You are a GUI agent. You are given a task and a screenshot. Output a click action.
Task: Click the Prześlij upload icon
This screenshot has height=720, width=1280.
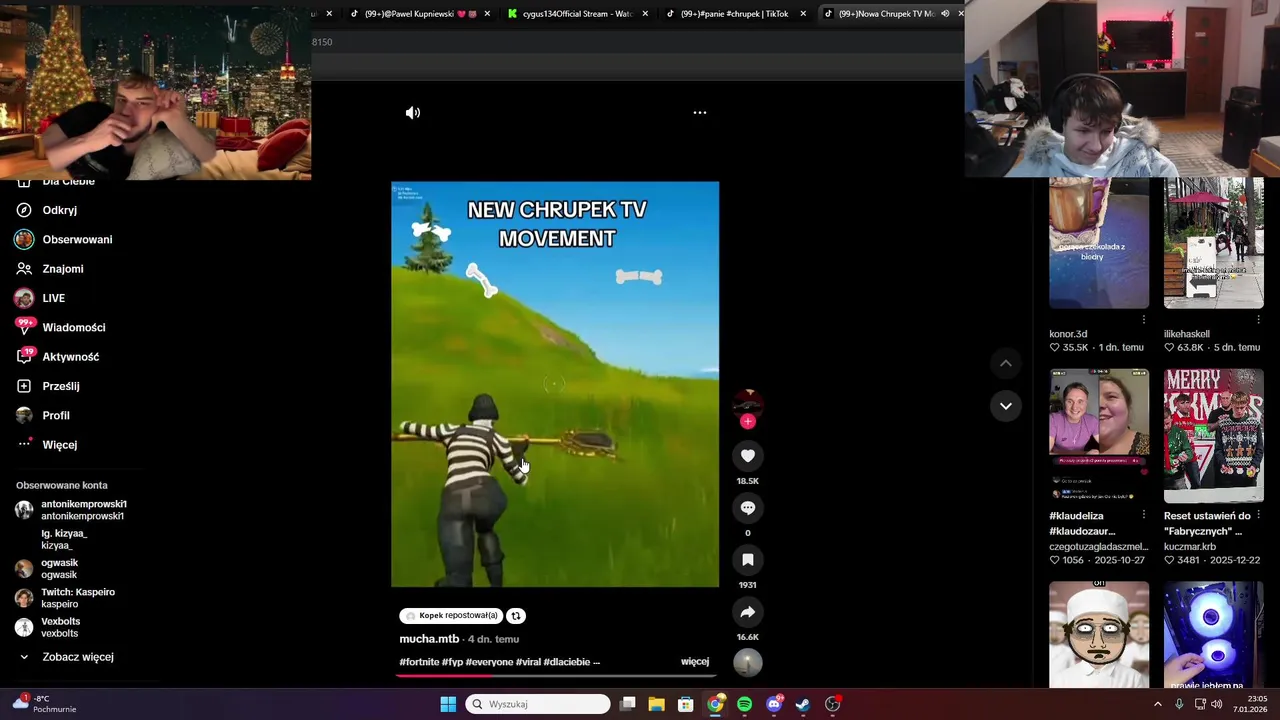[24, 386]
